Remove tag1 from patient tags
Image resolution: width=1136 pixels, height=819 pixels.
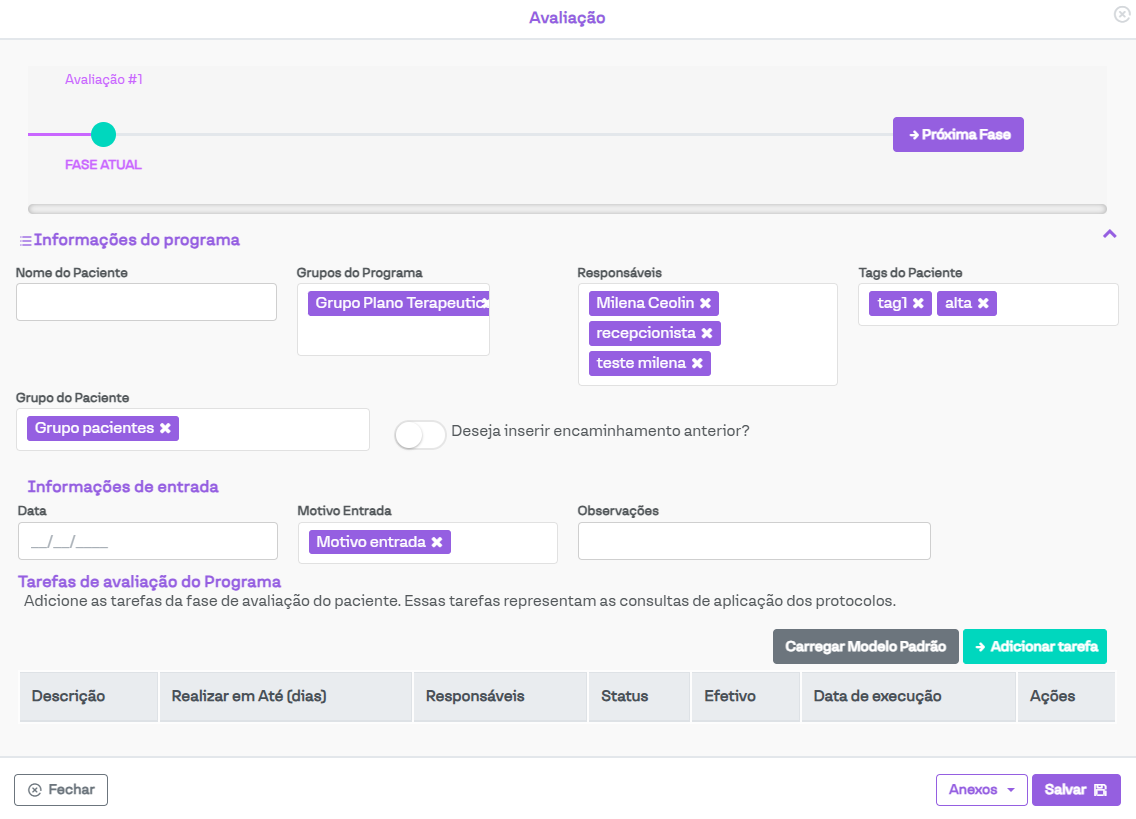coord(918,303)
